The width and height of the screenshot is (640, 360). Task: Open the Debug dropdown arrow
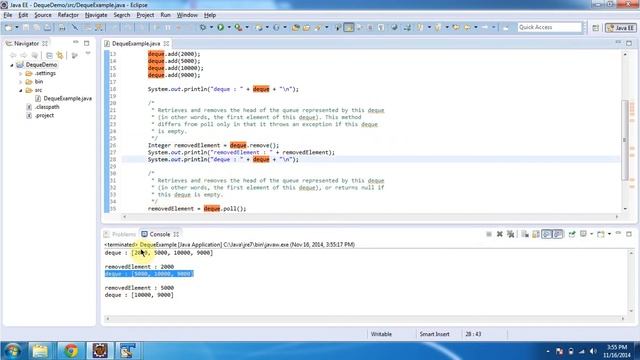(x=211, y=27)
